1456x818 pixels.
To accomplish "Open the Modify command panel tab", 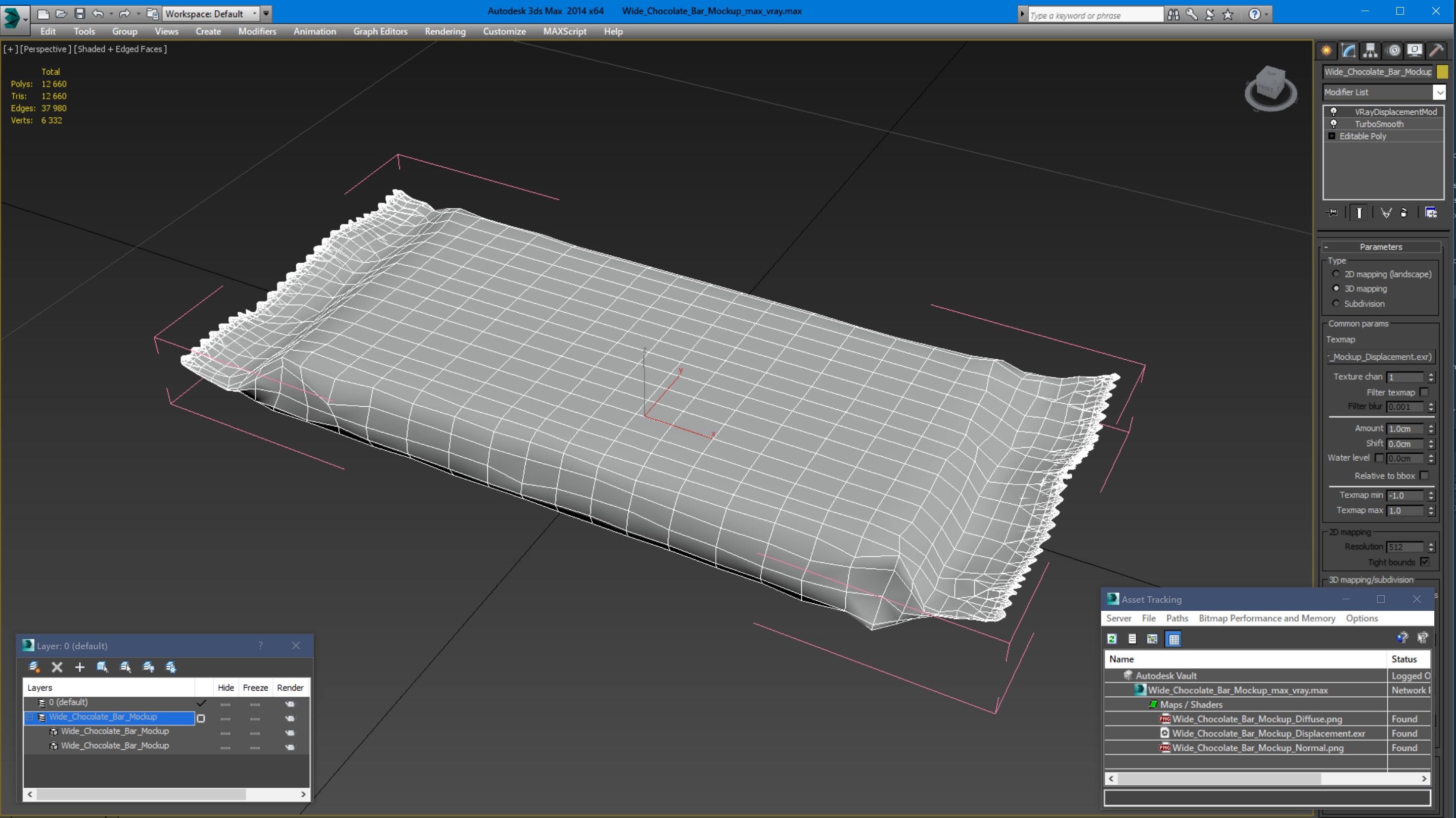I will tap(1348, 51).
